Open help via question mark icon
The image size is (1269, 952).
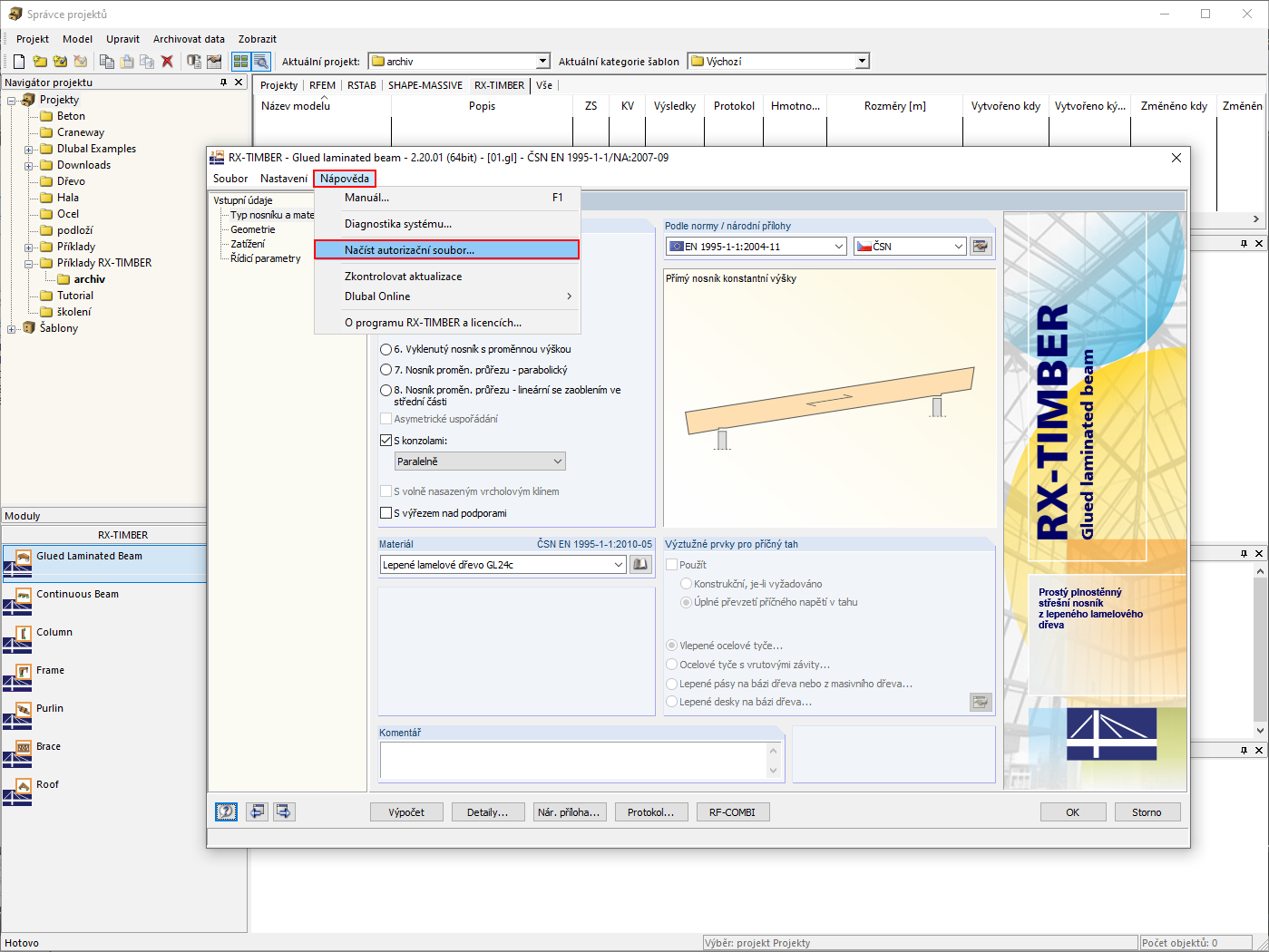coord(226,811)
